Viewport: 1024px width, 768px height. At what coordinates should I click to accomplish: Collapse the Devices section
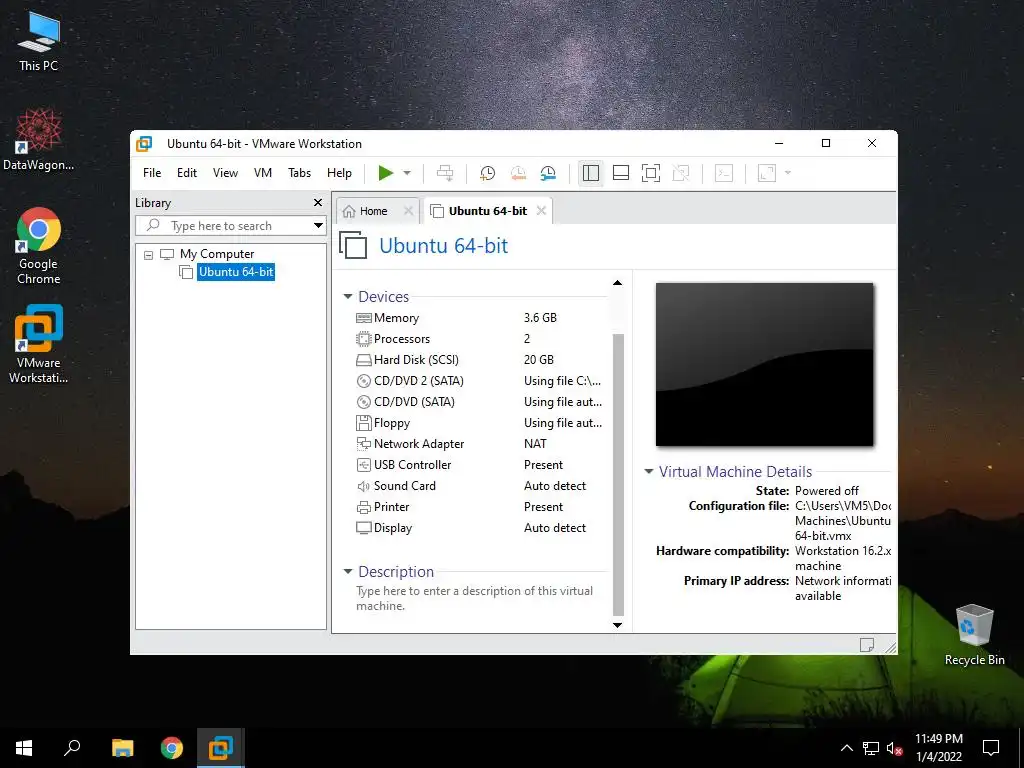(347, 296)
